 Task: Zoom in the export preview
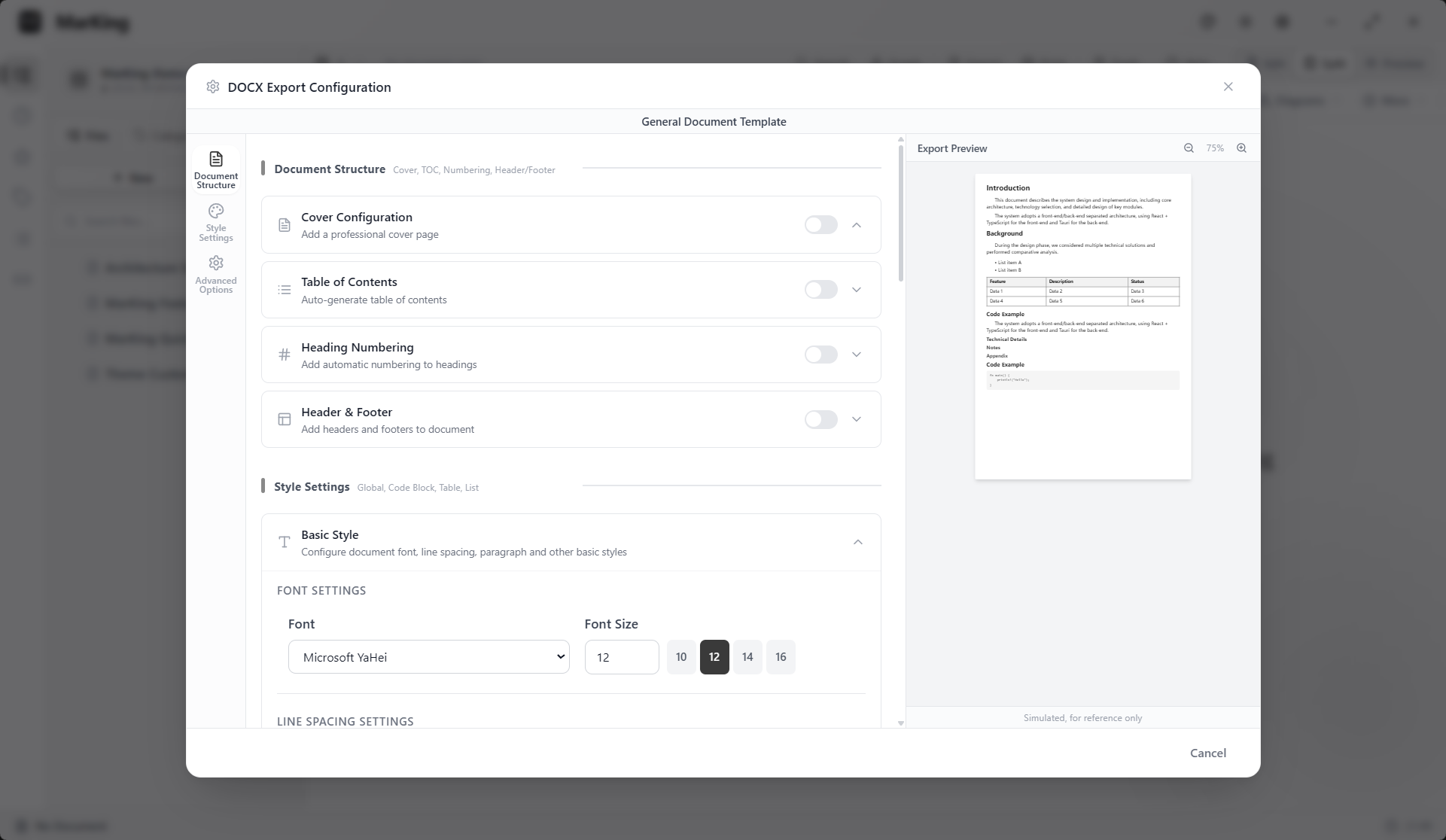point(1242,148)
